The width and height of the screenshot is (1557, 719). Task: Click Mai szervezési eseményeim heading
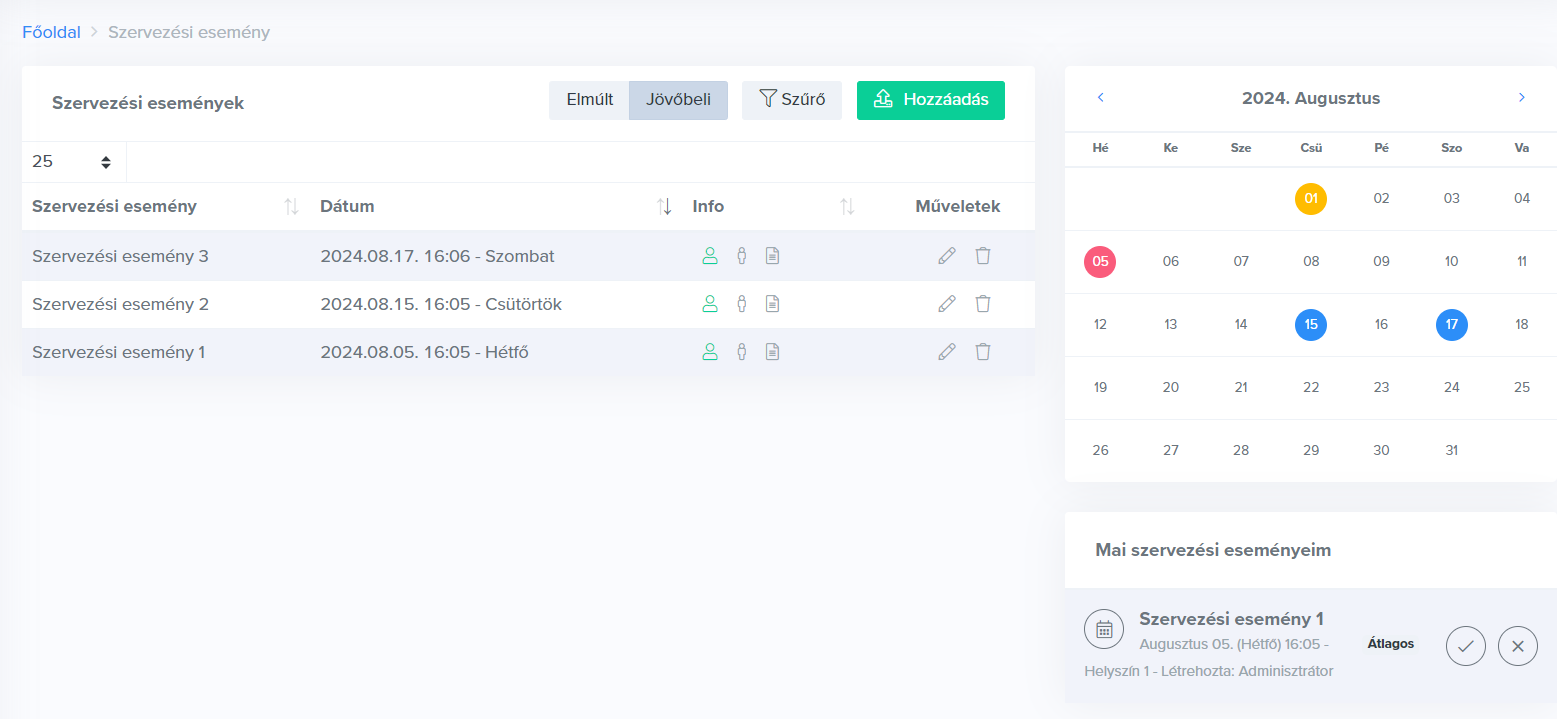(x=1213, y=550)
